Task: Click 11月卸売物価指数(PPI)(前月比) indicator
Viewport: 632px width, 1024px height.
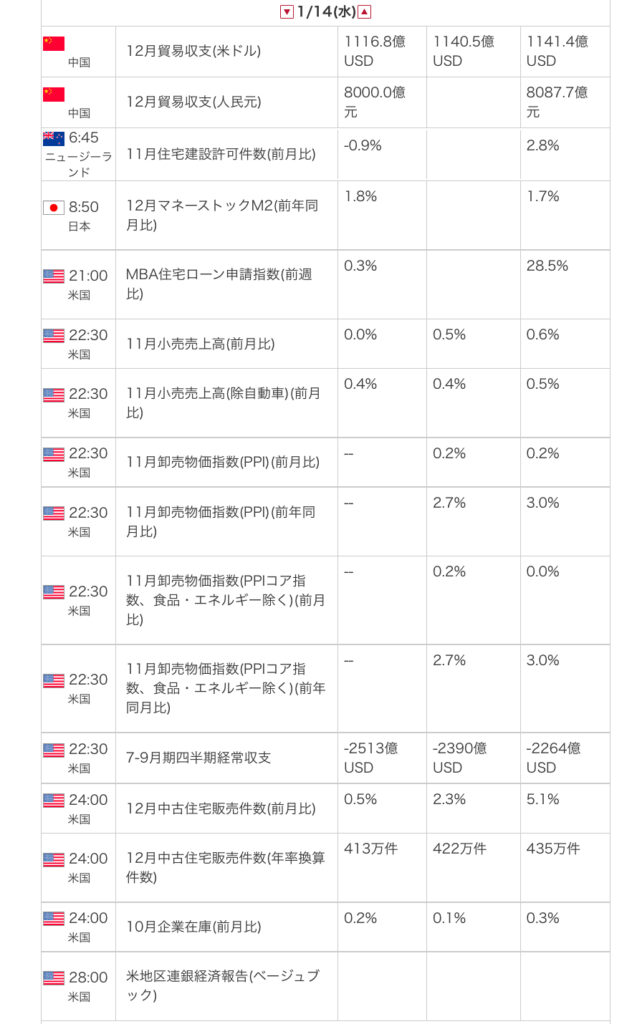Action: click(x=223, y=462)
